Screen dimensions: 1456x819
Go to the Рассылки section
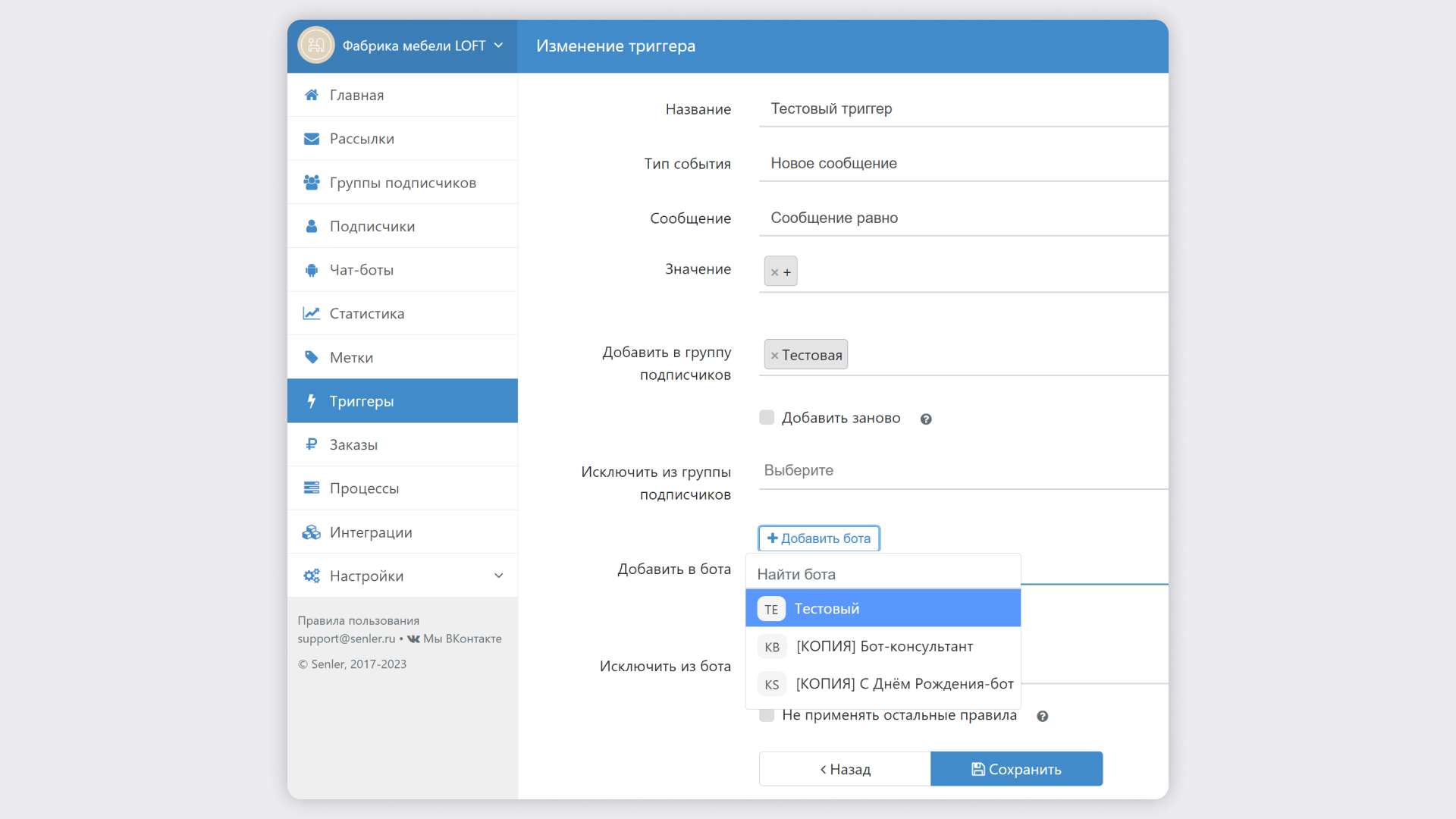pyautogui.click(x=403, y=139)
